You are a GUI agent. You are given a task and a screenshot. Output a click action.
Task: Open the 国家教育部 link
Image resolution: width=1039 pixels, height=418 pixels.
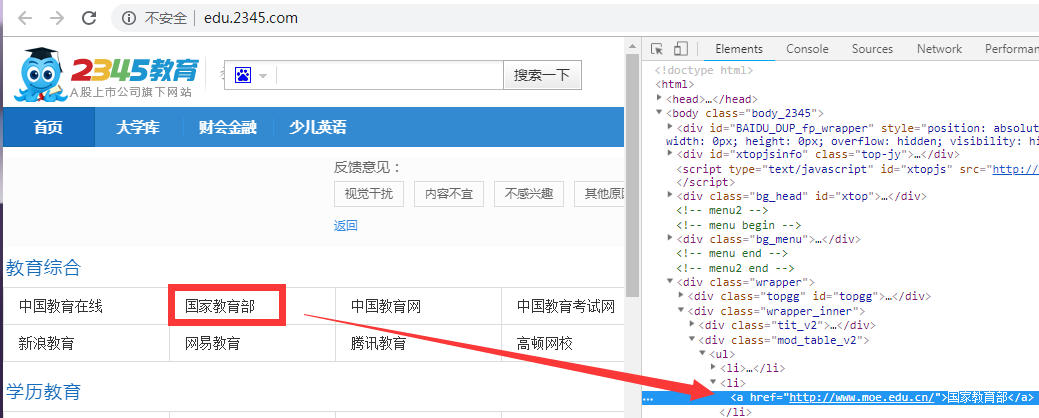tap(220, 306)
